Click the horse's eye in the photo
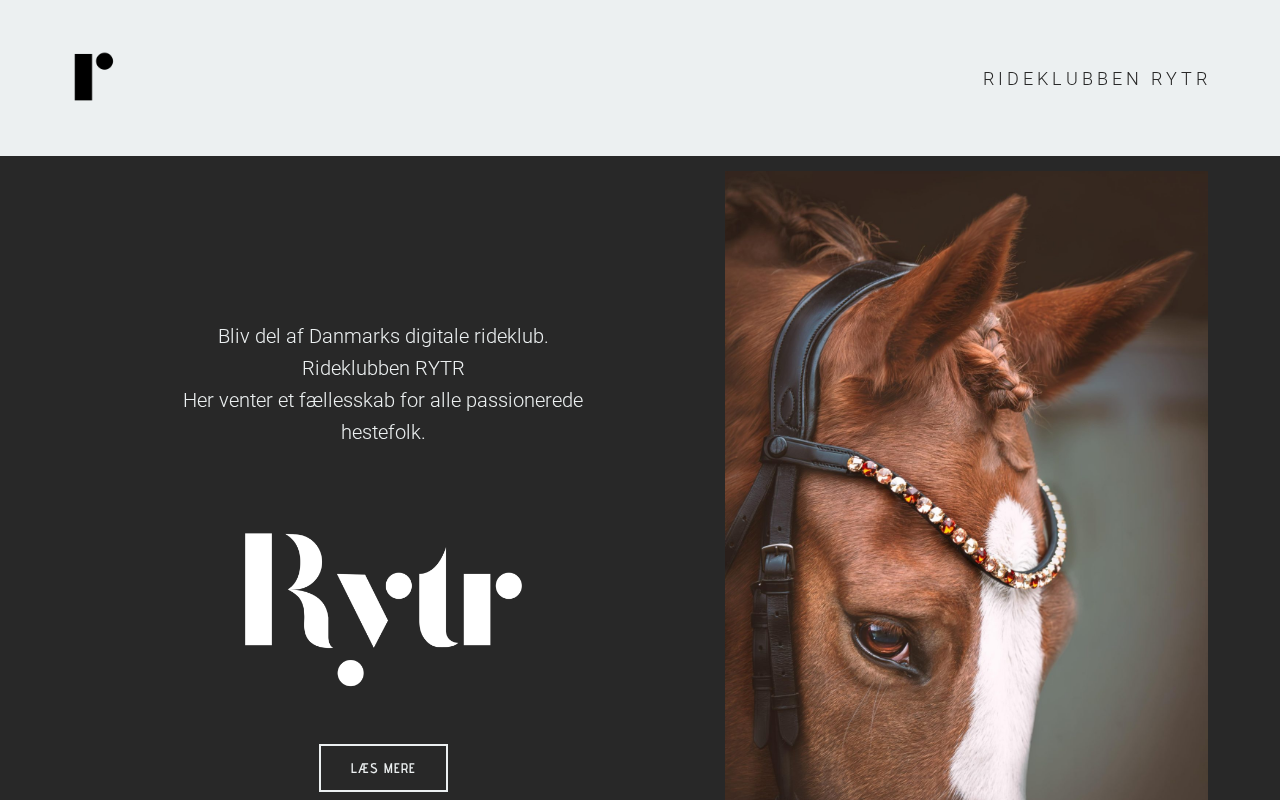Screen dimensions: 1280x800 click(883, 637)
